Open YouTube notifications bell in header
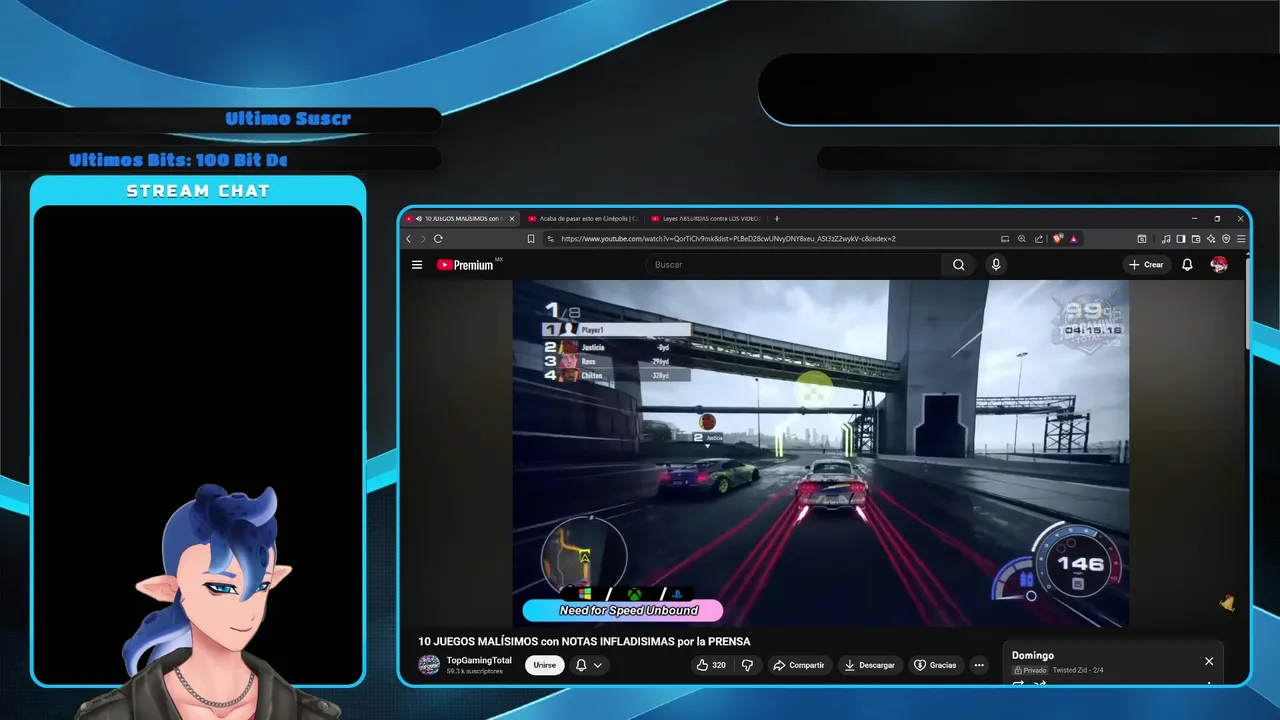Image resolution: width=1280 pixels, height=720 pixels. pos(1187,265)
